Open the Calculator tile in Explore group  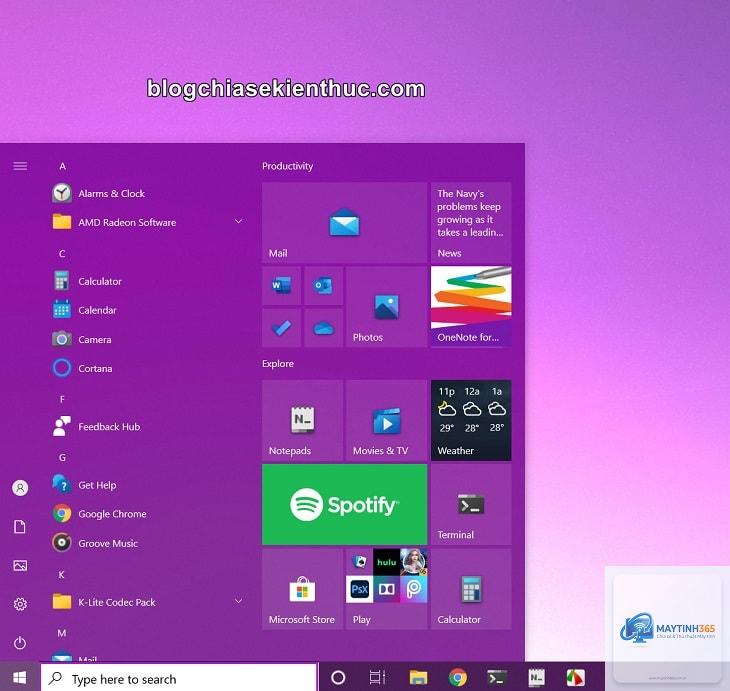(471, 589)
